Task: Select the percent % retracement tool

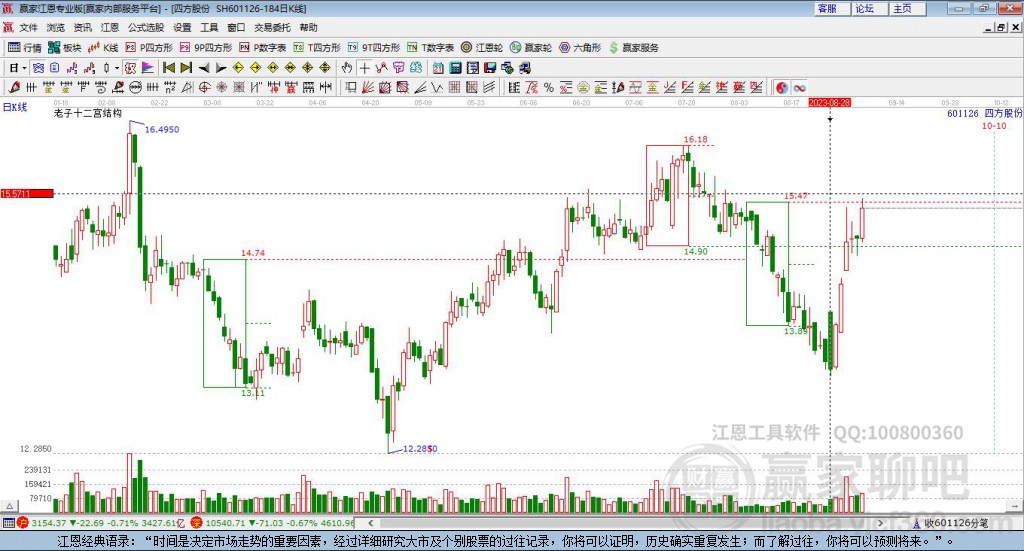Action: tap(549, 87)
